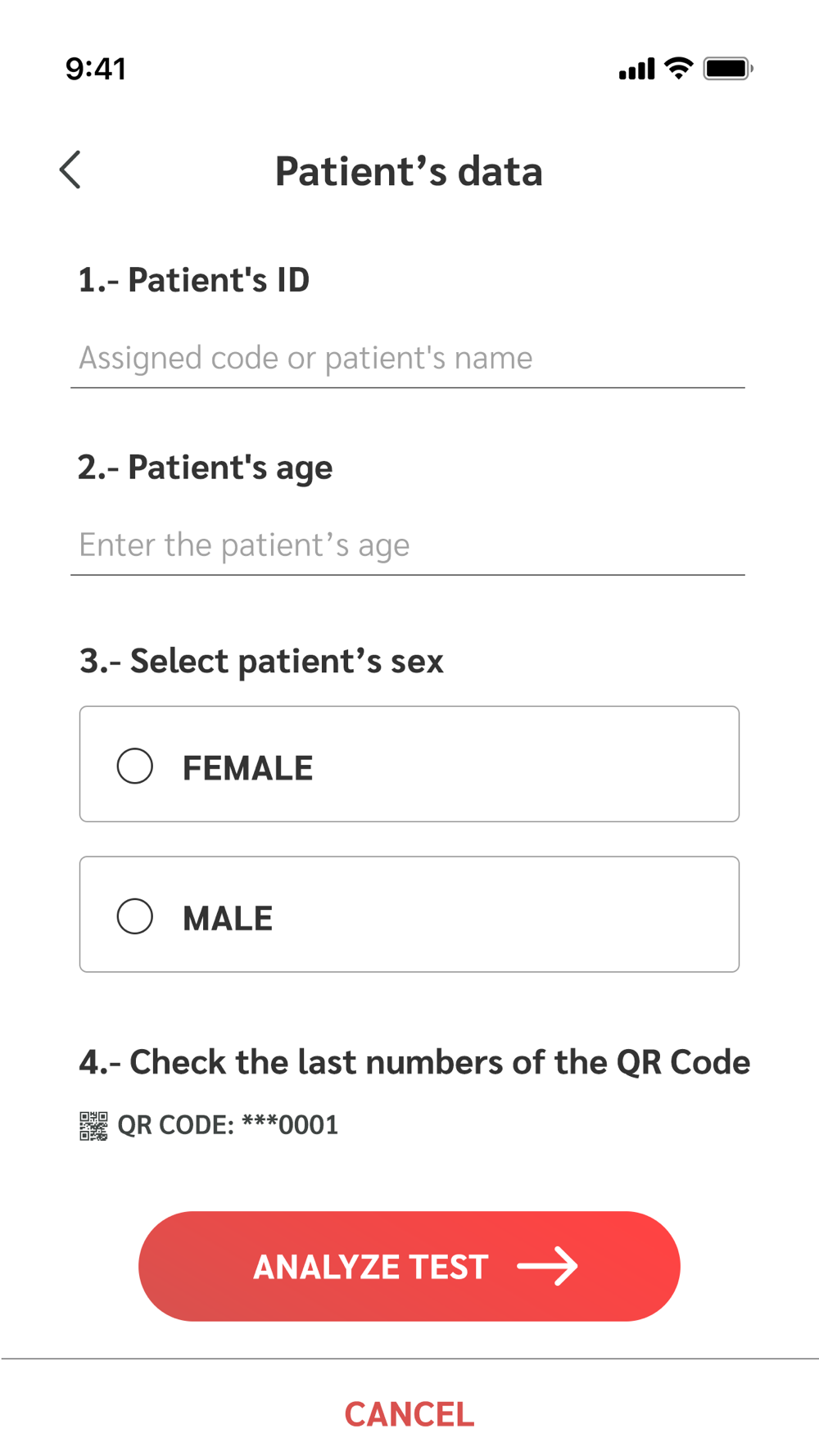Tap the battery status icon
The height and width of the screenshot is (1456, 819).
727,69
